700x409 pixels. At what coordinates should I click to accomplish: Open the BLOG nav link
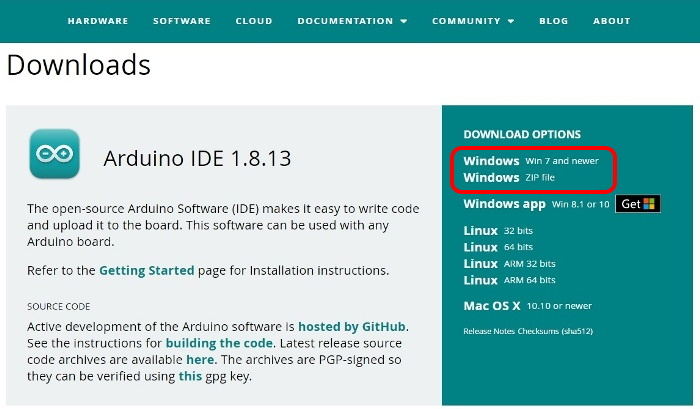click(554, 21)
